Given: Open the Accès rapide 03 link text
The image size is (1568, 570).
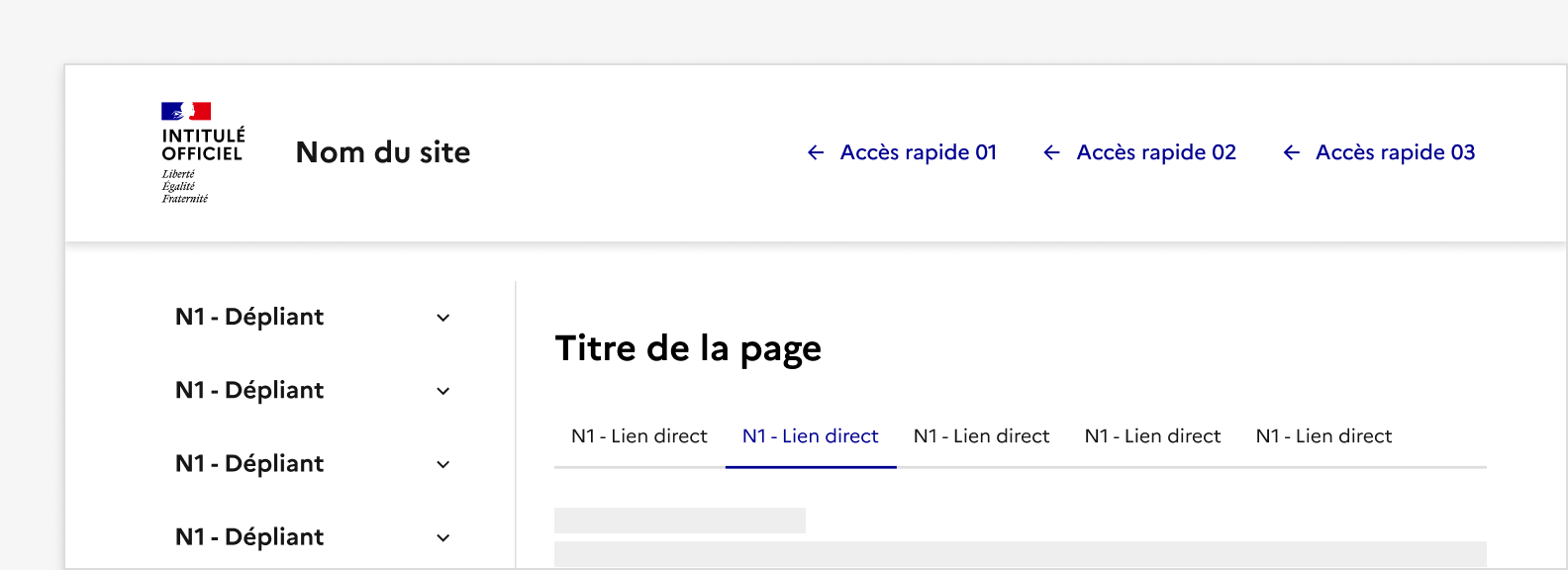Looking at the screenshot, I should coord(1395,152).
